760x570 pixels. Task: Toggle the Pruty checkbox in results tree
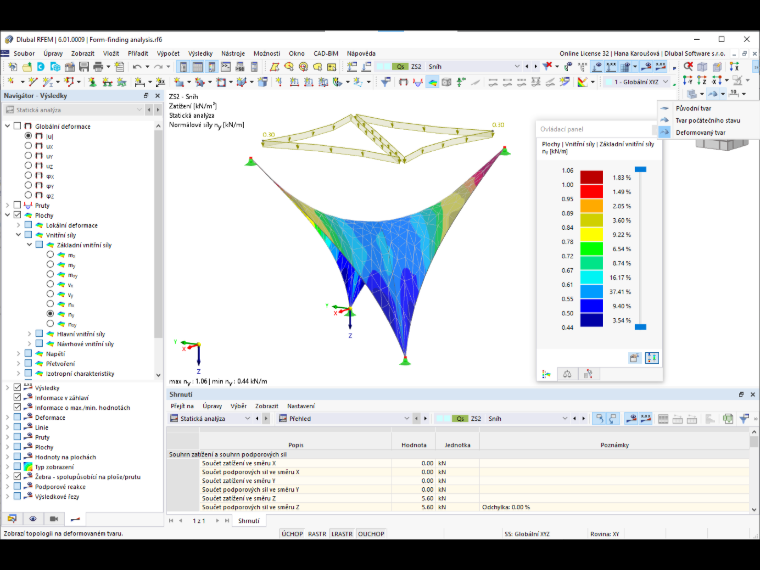[17, 206]
